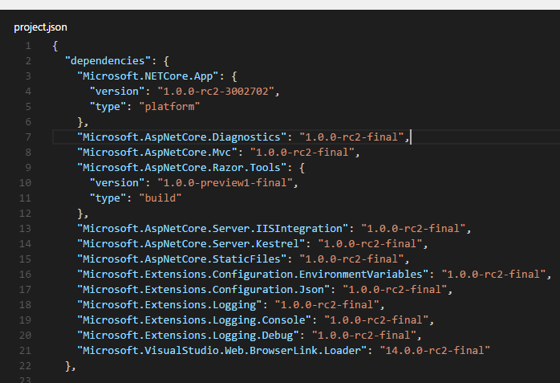Click version value on the Kestrel line

pyautogui.click(x=370, y=244)
